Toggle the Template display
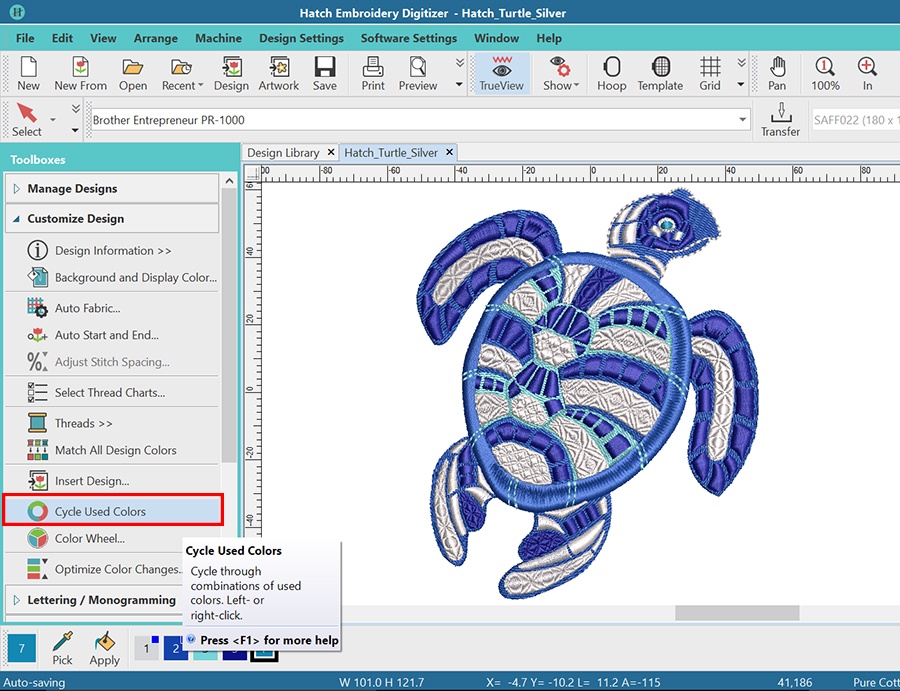This screenshot has width=900, height=691. (x=660, y=73)
